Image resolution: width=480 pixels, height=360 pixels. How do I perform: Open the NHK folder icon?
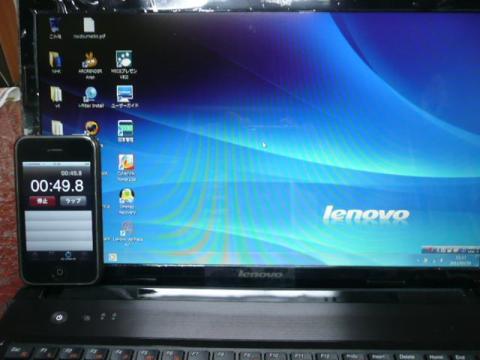(56, 62)
